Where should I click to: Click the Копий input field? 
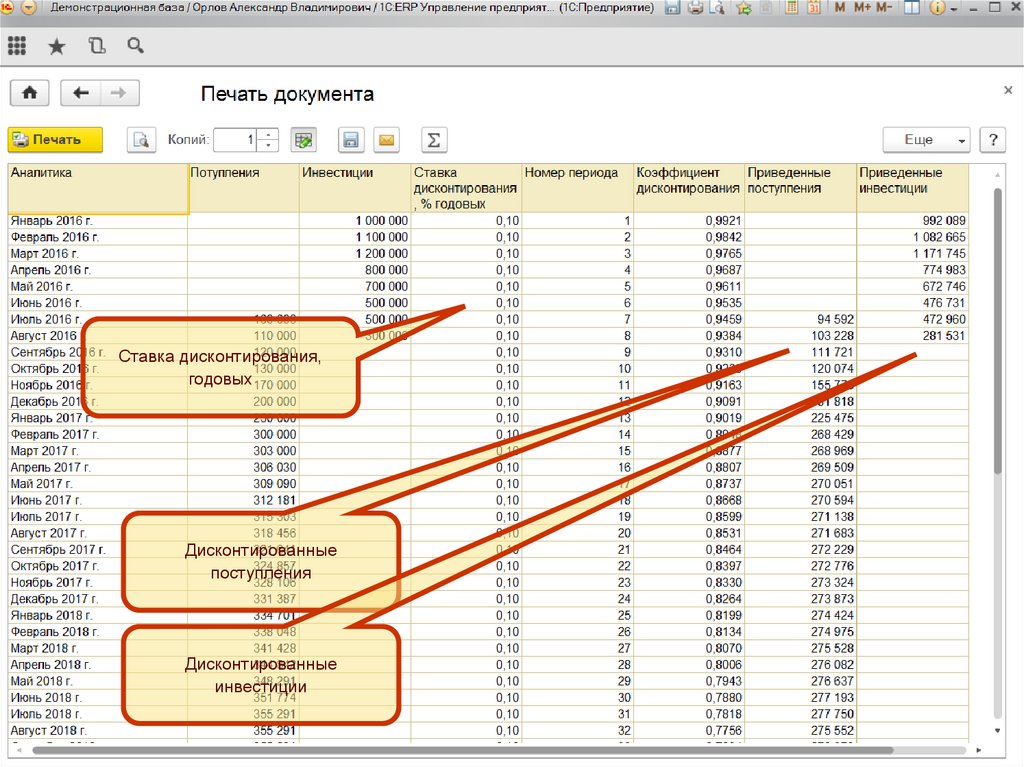(x=235, y=140)
